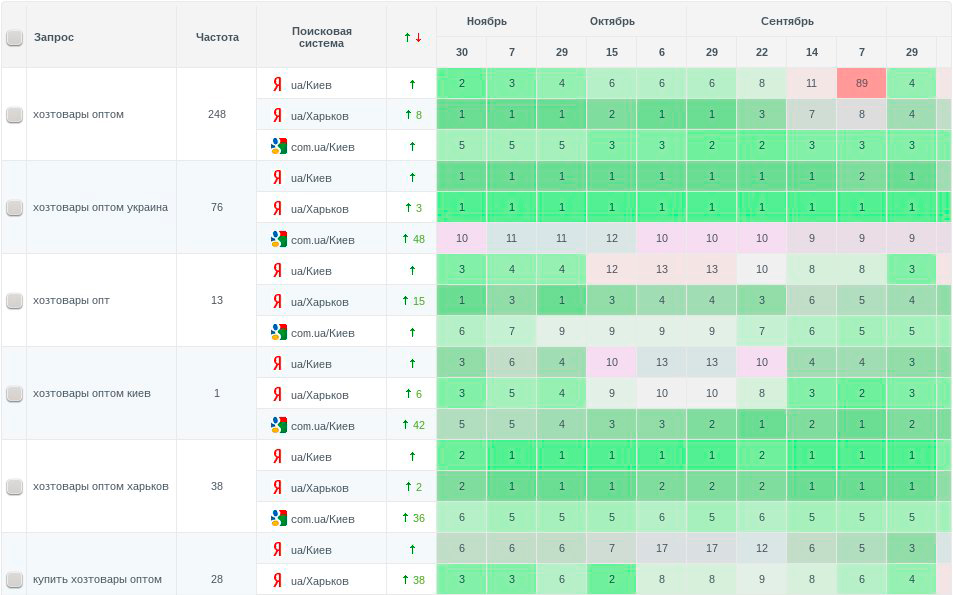Click the red cell with position 89
This screenshot has height=595, width=953.
pos(861,84)
